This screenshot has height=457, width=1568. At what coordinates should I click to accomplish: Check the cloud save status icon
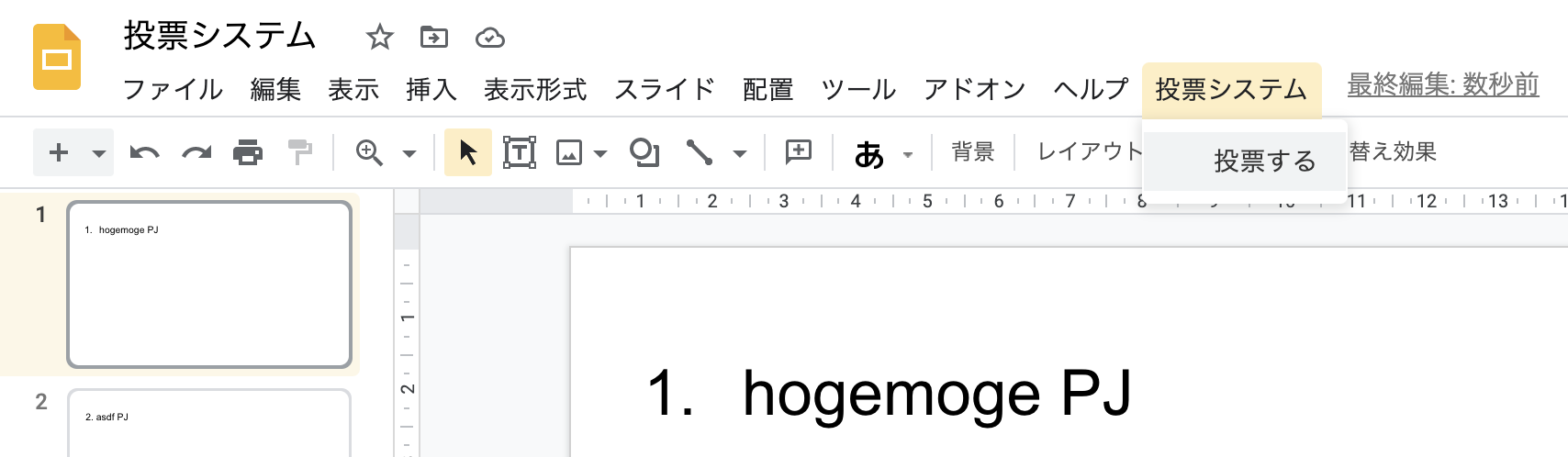click(490, 38)
